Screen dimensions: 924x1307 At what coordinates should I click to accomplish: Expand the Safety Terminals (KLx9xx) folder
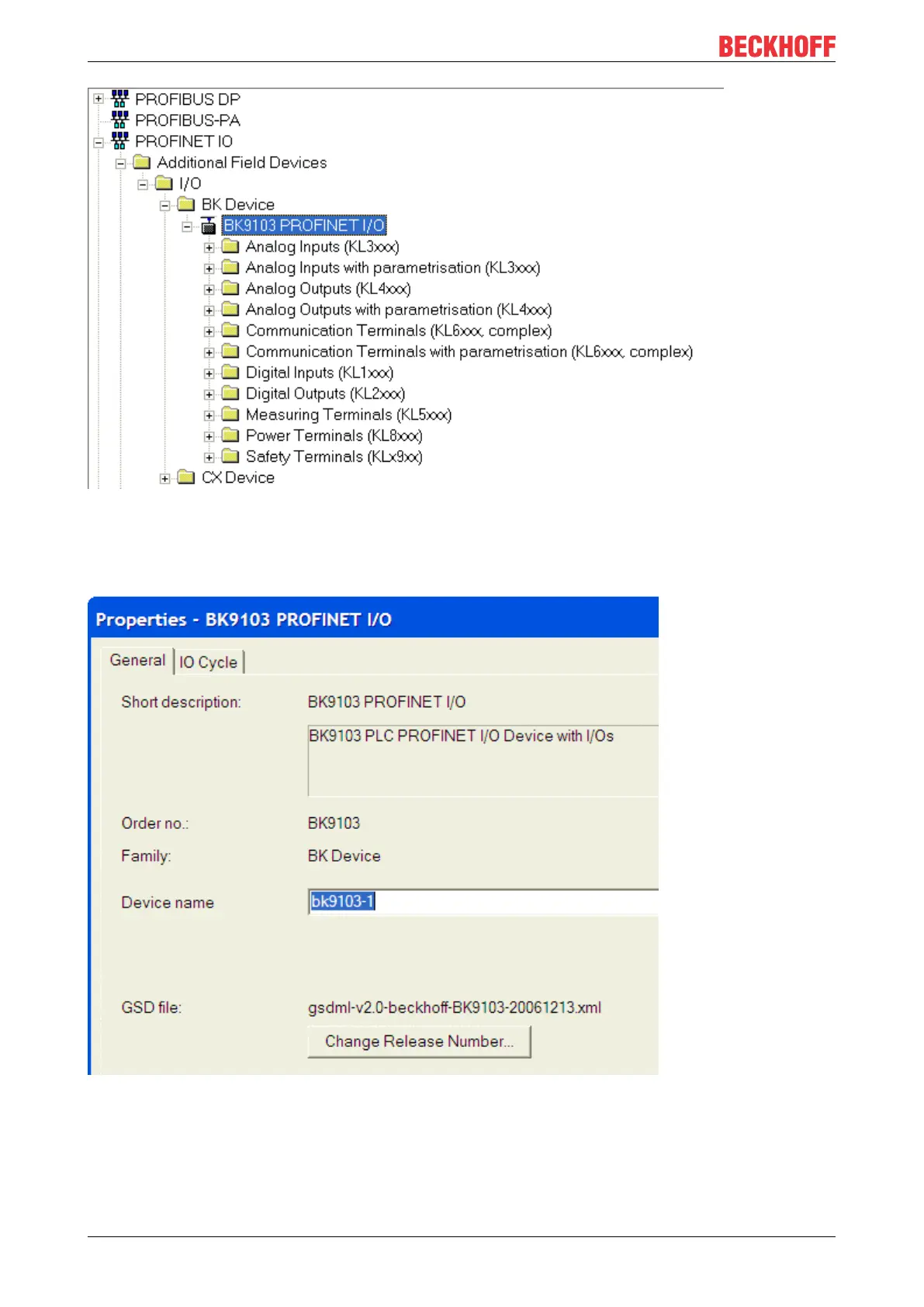coord(209,457)
